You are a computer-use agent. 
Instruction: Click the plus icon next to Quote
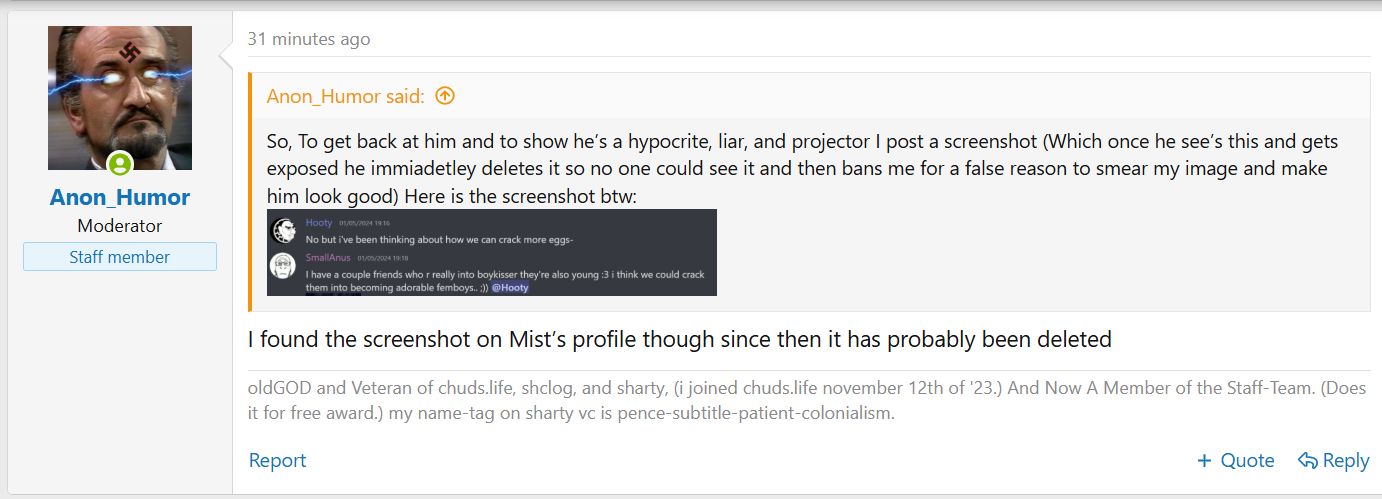coord(1204,461)
